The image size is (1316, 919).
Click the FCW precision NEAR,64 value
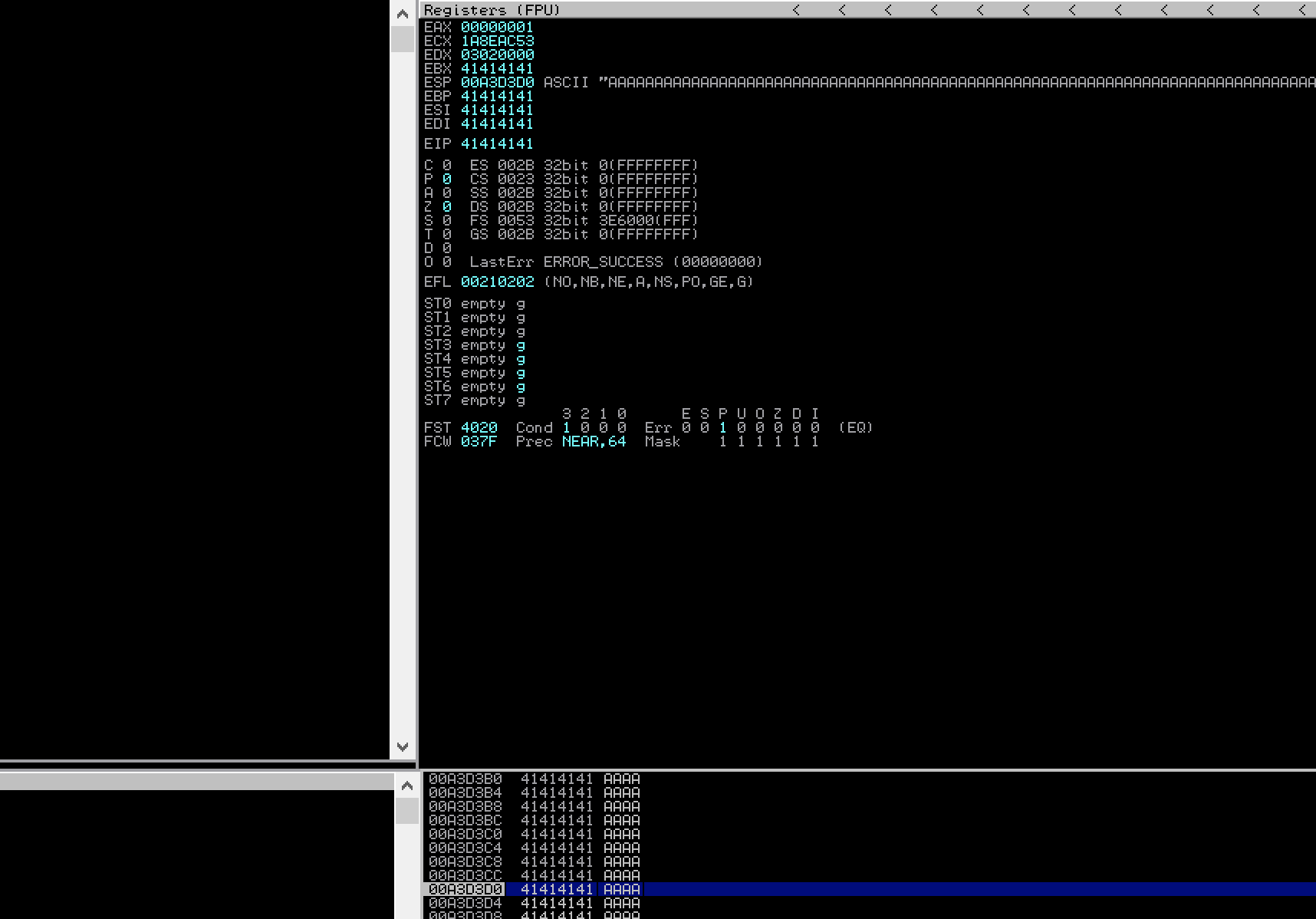(x=594, y=442)
